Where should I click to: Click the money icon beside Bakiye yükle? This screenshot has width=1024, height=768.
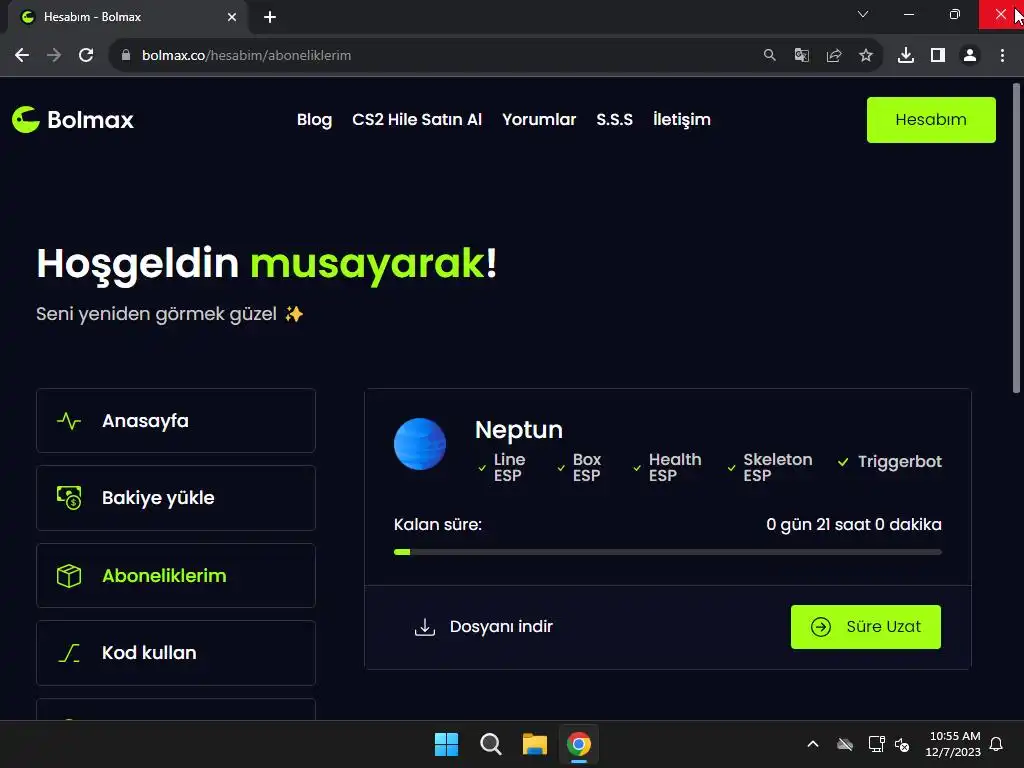(x=69, y=498)
